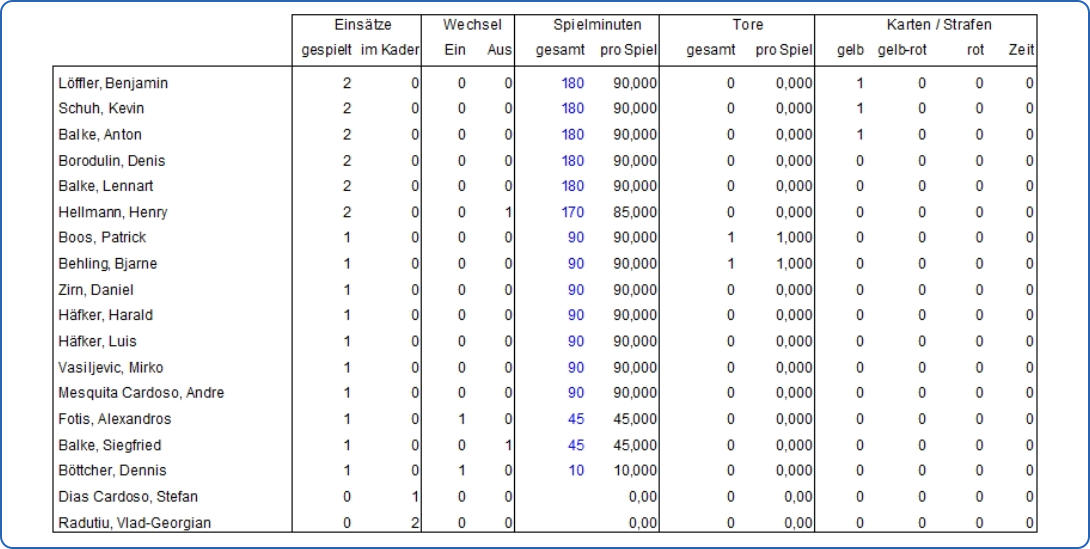Click the gelb column header
The height and width of the screenshot is (549, 1090).
pos(851,51)
